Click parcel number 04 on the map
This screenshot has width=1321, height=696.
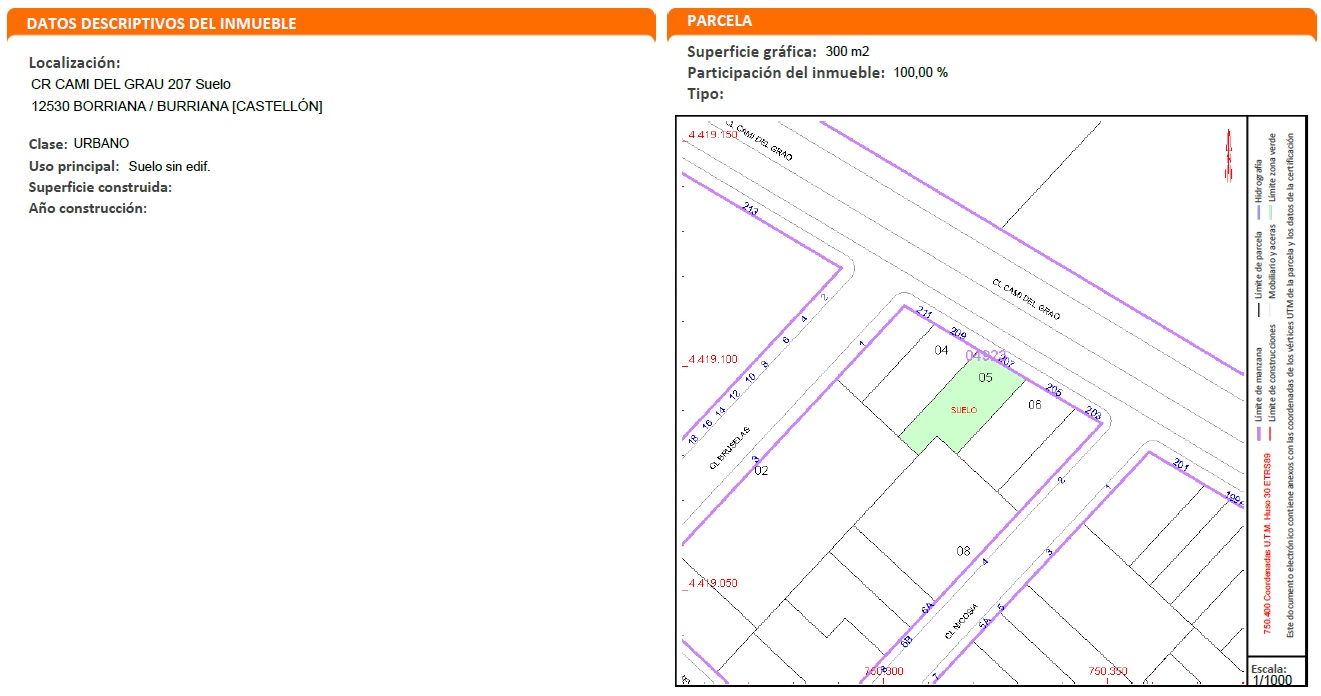click(x=940, y=350)
